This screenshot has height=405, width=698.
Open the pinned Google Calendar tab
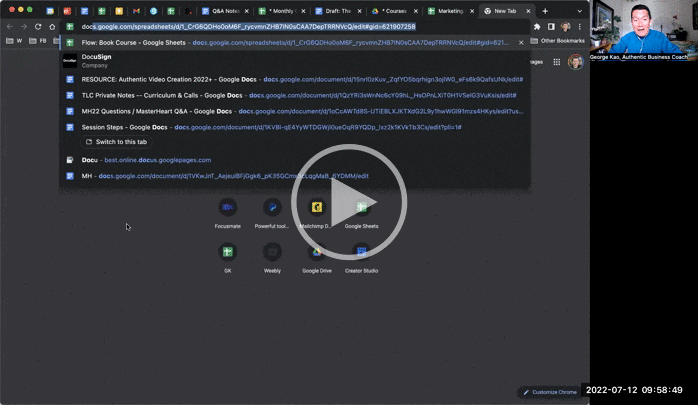click(x=50, y=11)
